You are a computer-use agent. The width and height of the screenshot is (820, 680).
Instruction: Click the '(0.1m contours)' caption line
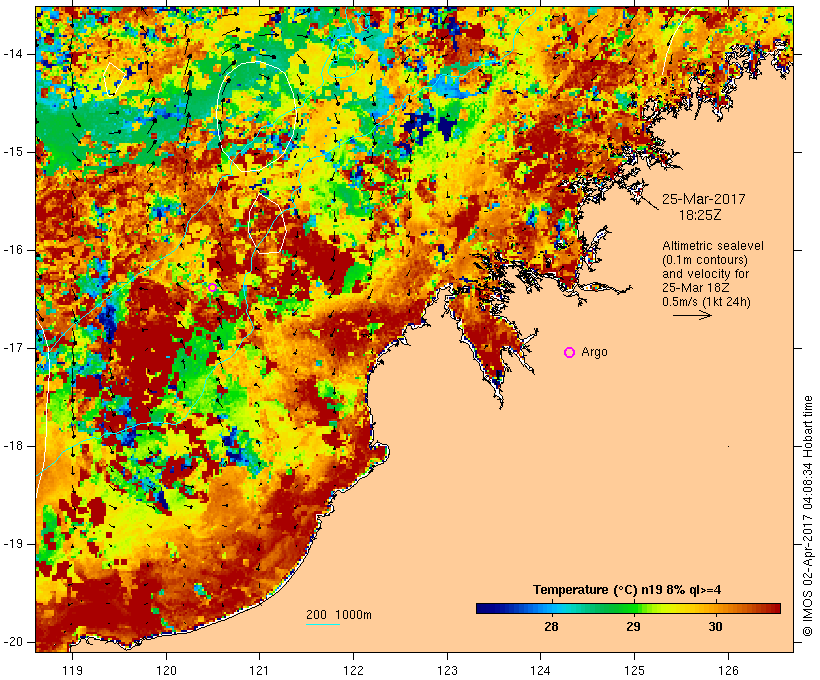click(705, 260)
